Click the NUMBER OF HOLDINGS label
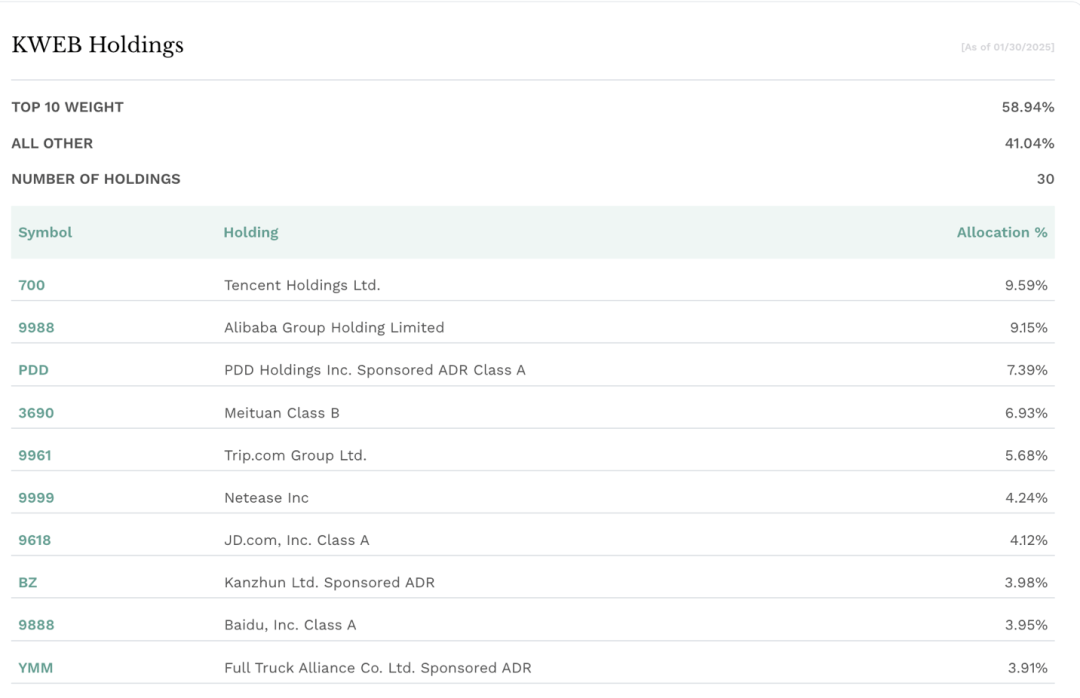This screenshot has width=1080, height=698. coord(96,179)
